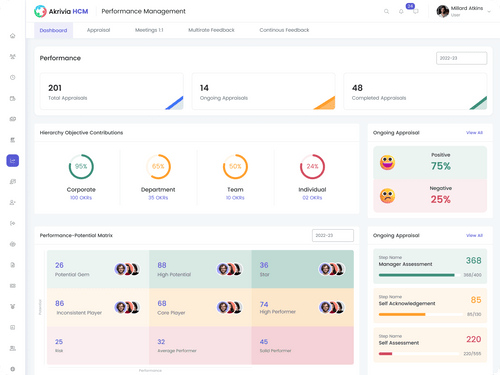The width and height of the screenshot is (500, 375).
Task: Go to Home via sidebar house icon
Action: [13, 36]
